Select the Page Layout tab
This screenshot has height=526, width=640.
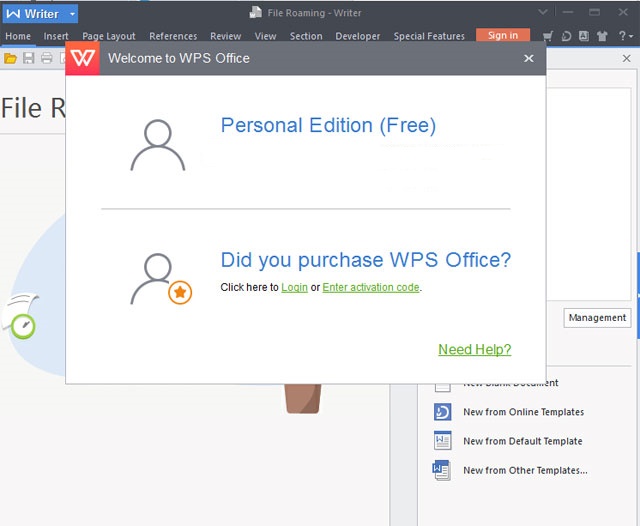(109, 36)
